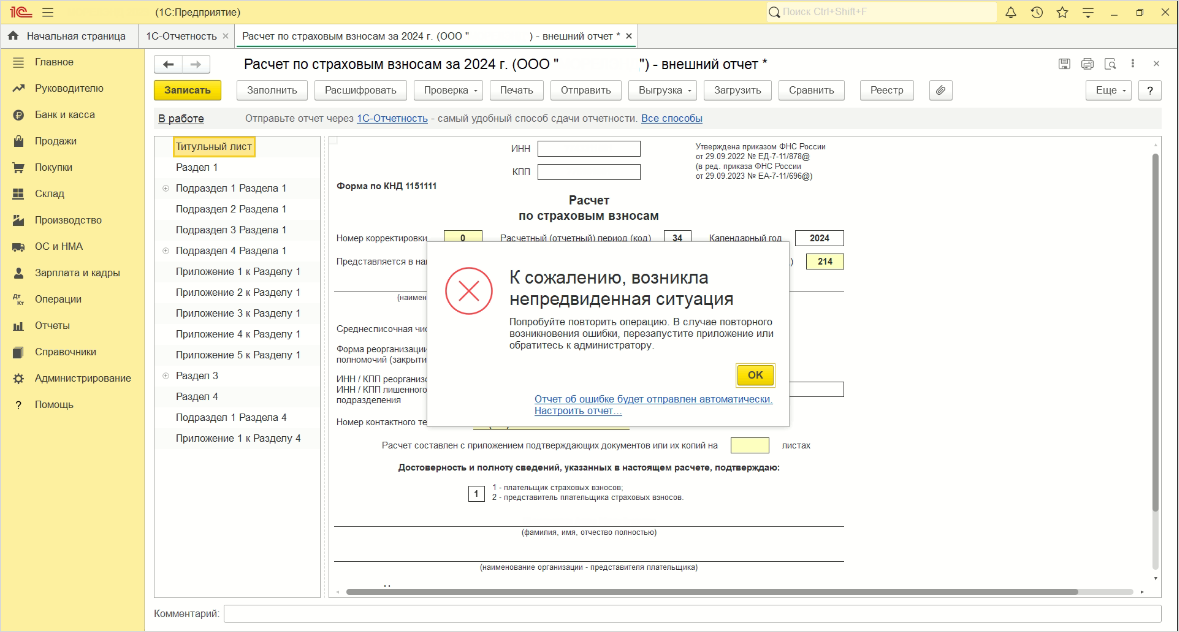Screen dimensions: 1179x632
Task: Click the paperclip attachments button
Action: tap(940, 90)
